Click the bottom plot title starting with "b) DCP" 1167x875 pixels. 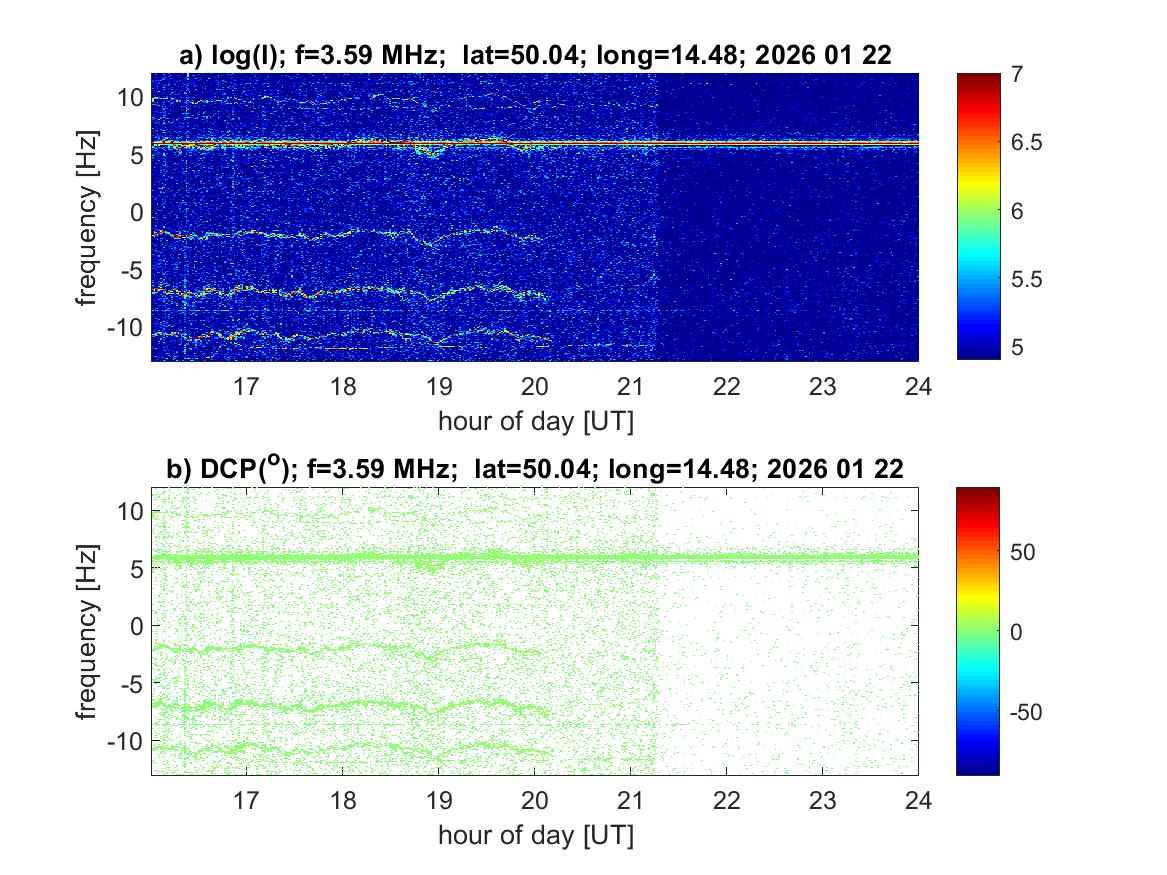(535, 469)
